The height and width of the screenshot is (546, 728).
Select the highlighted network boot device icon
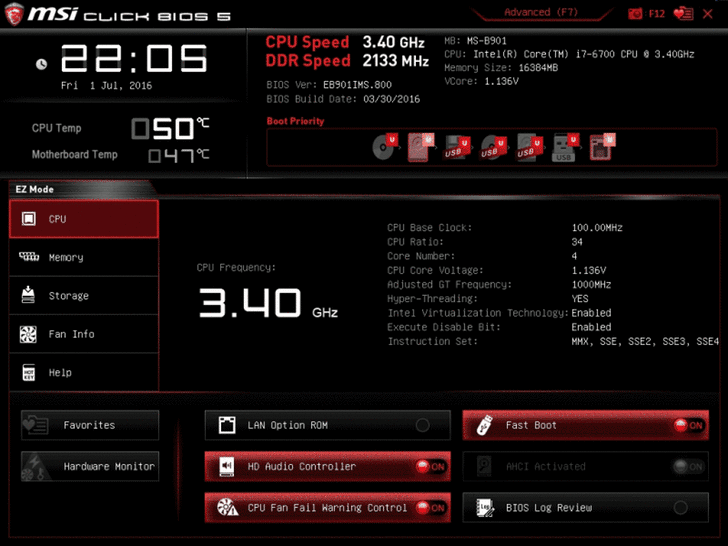602,147
